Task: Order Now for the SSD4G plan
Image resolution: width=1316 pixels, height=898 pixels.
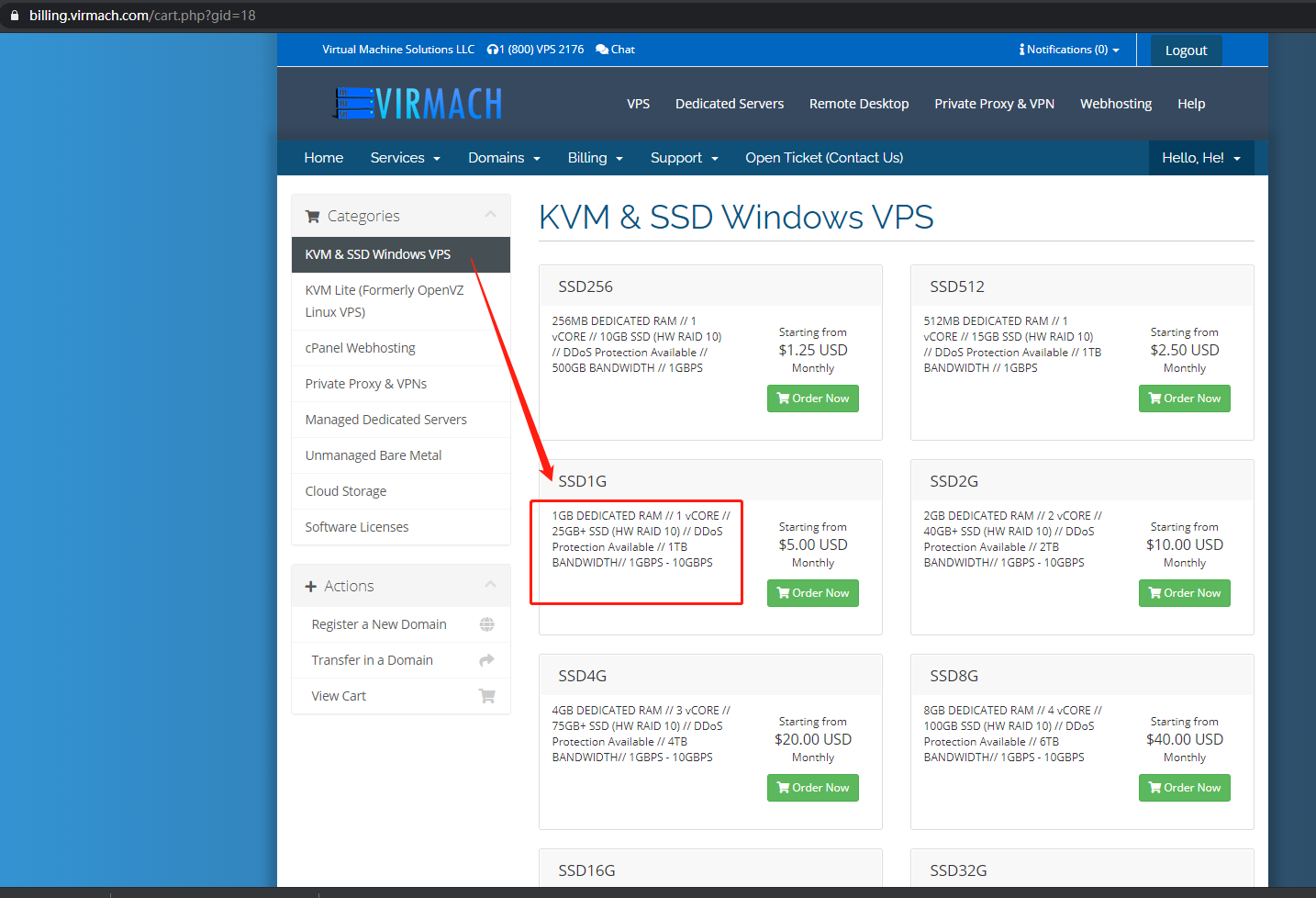Action: pos(813,788)
